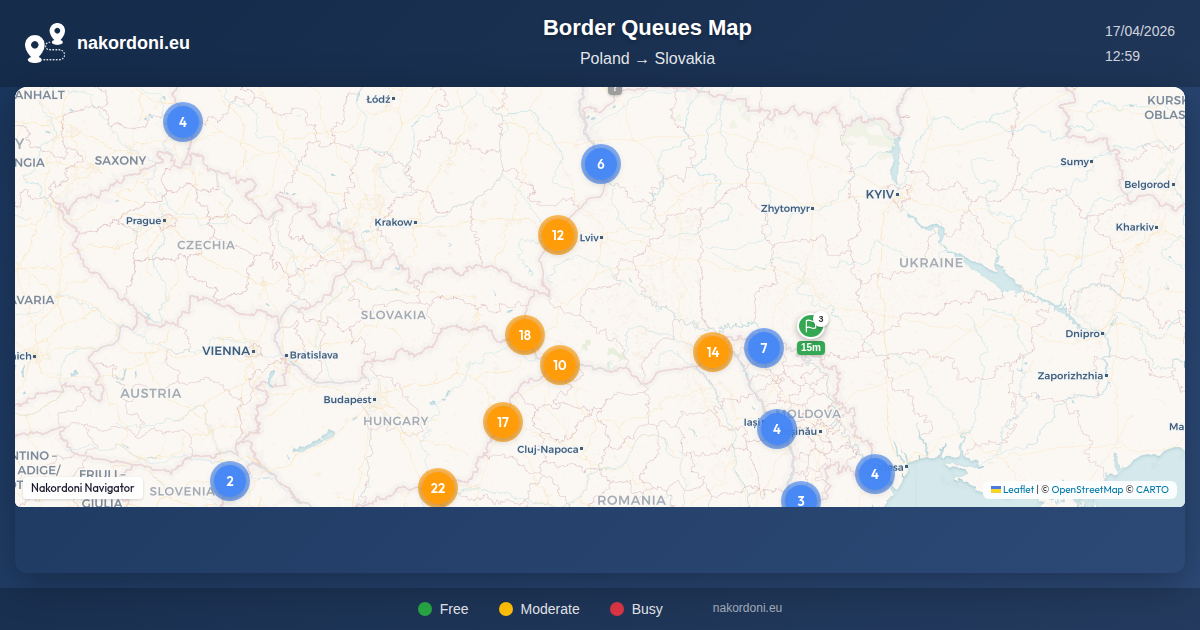Click the Nakordoni Navigator label
Image resolution: width=1200 pixels, height=630 pixels.
tap(83, 488)
